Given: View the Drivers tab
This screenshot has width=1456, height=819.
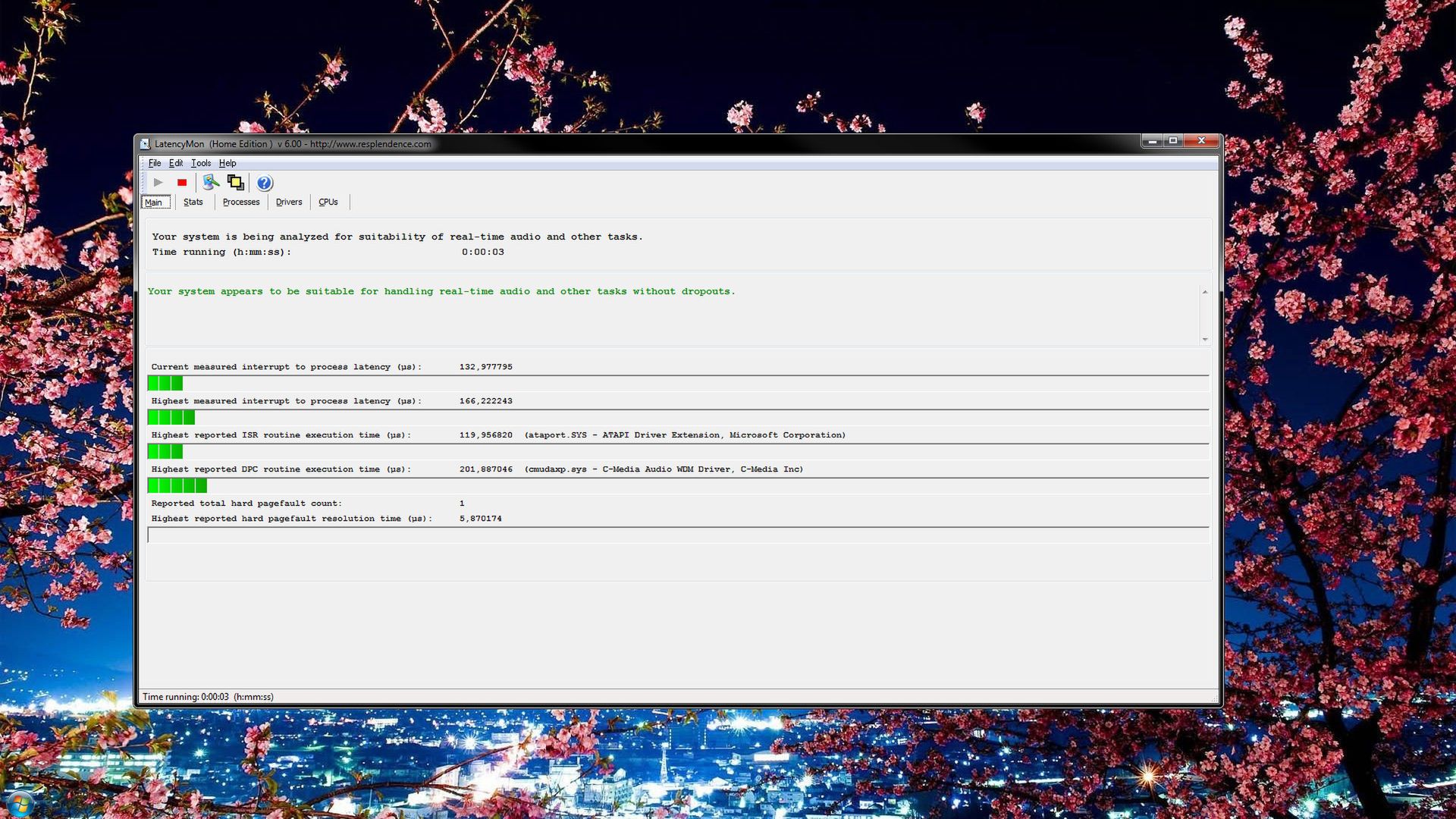Looking at the screenshot, I should tap(288, 202).
